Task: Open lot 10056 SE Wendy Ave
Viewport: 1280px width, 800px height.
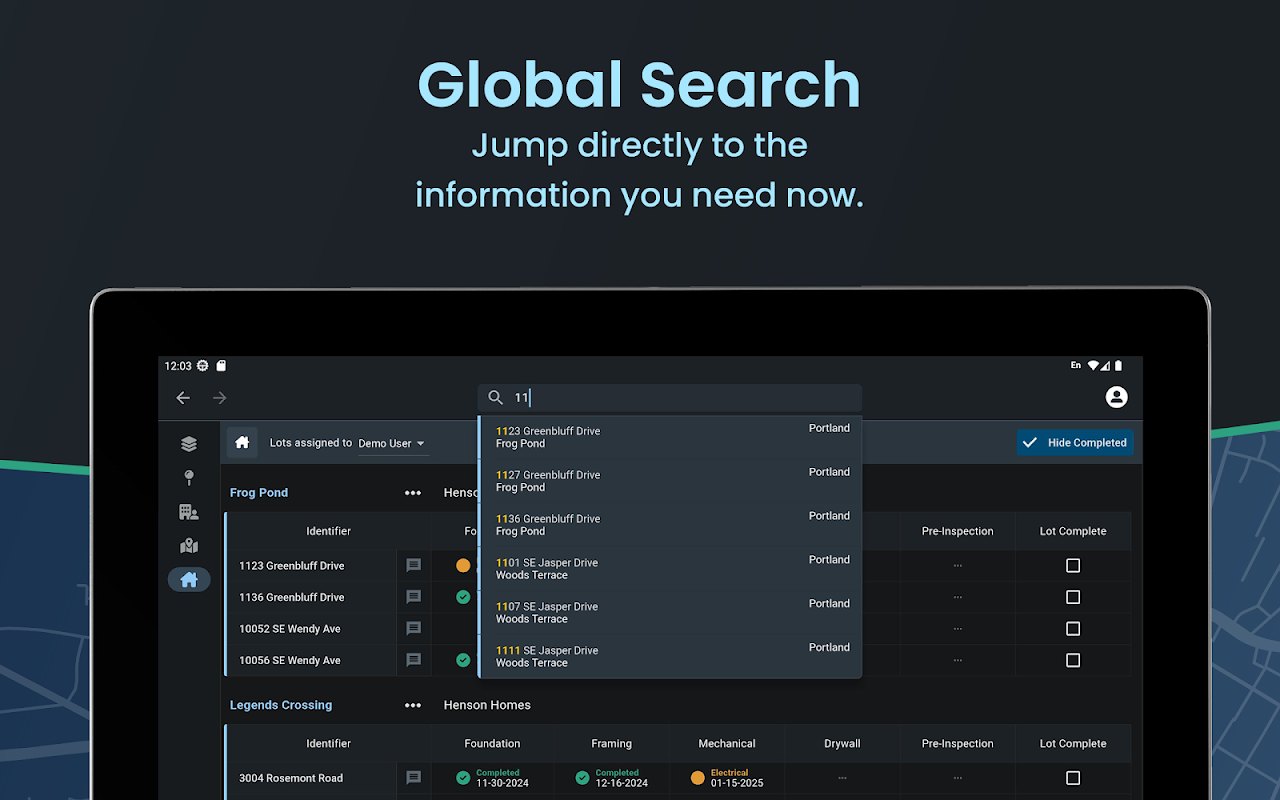Action: [x=290, y=661]
